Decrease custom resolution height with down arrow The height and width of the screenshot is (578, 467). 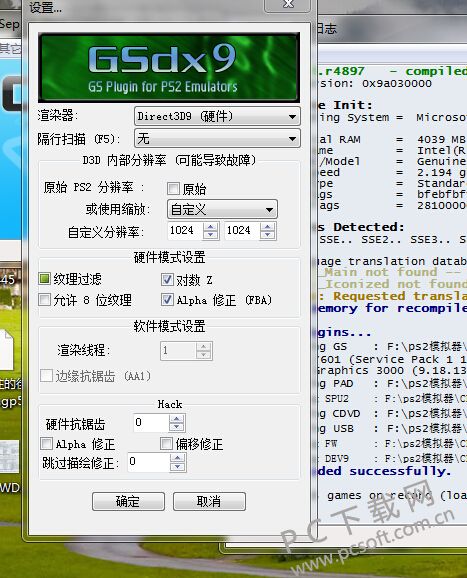click(x=268, y=235)
